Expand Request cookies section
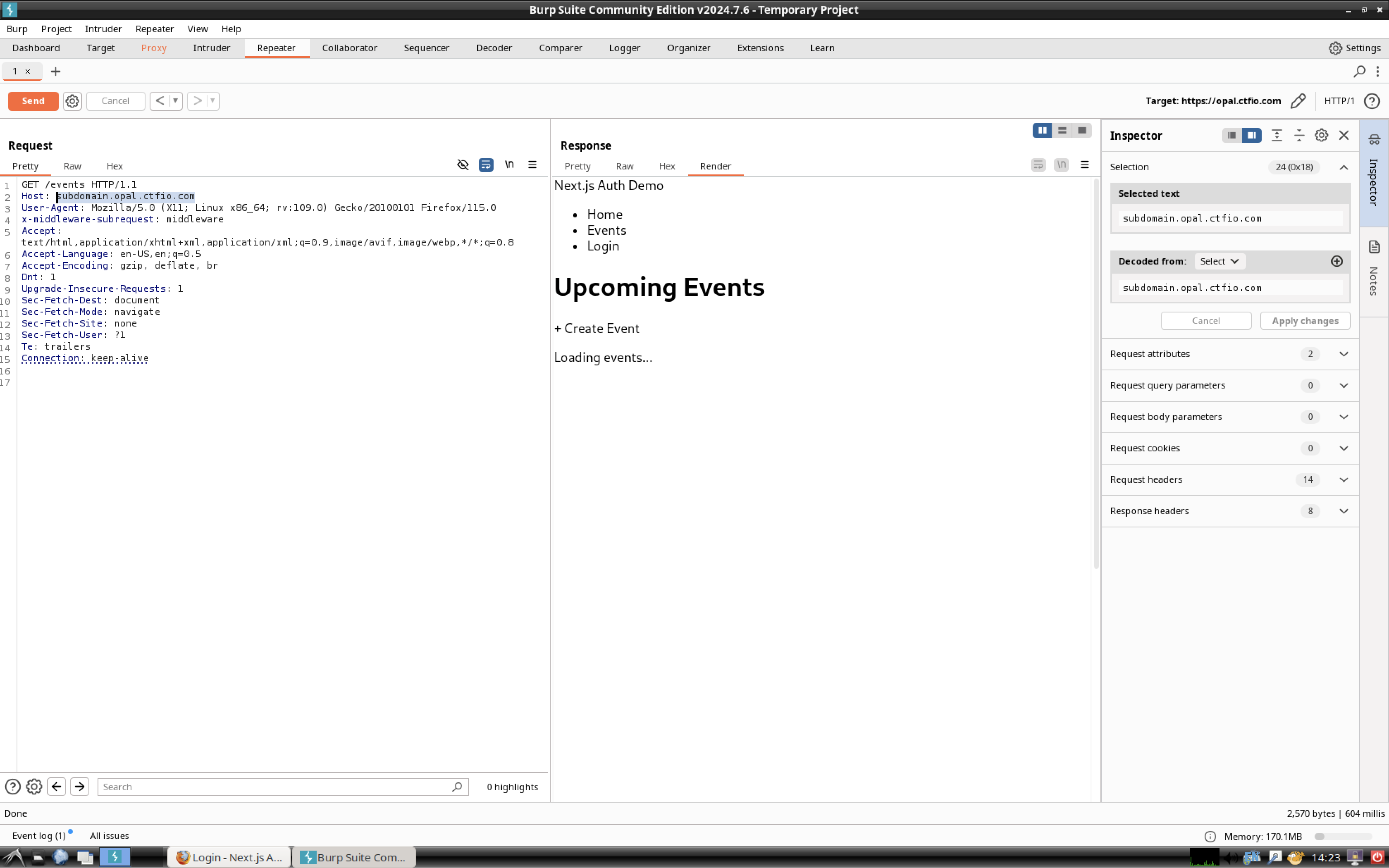Screen dimensions: 1389x868 pos(1344,448)
